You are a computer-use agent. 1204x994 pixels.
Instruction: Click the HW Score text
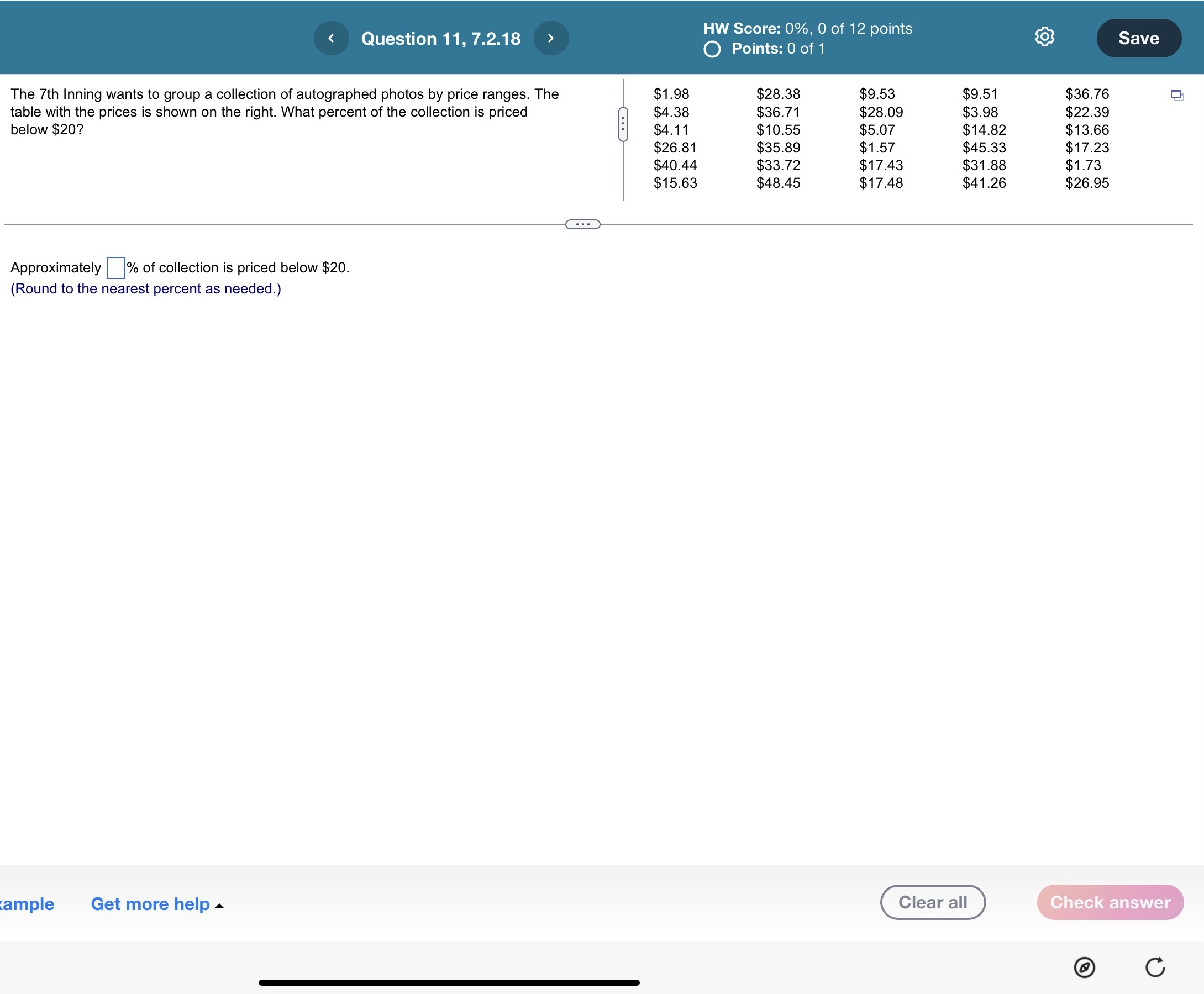[807, 29]
